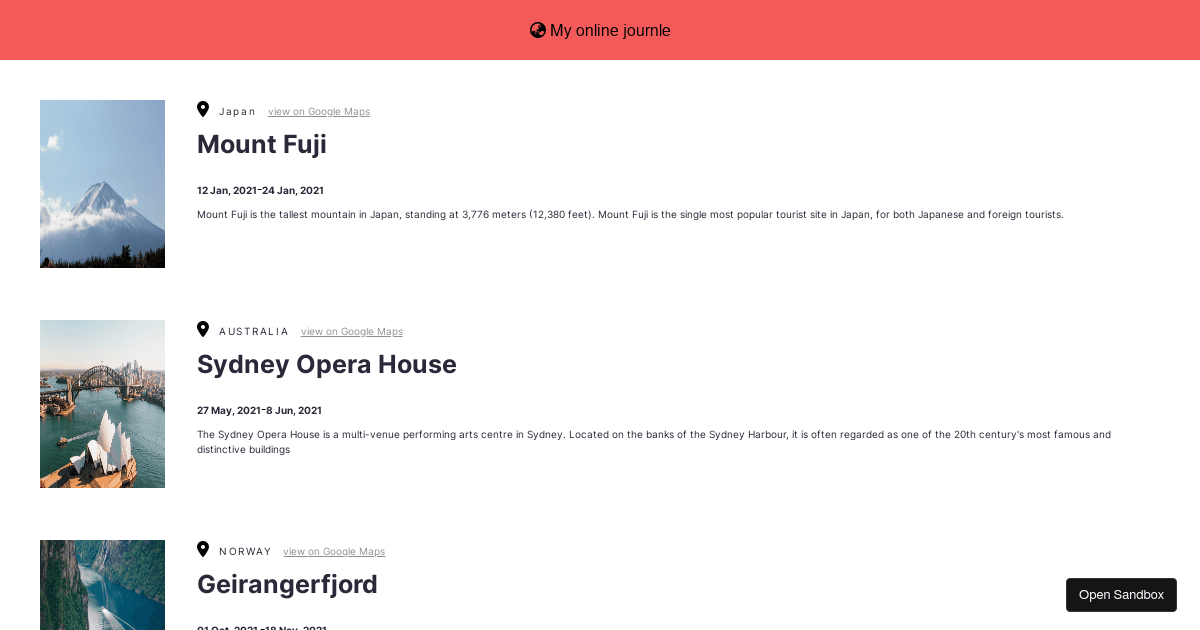This screenshot has height=630, width=1200.
Task: Select the JAPAN country label
Action: pos(237,111)
